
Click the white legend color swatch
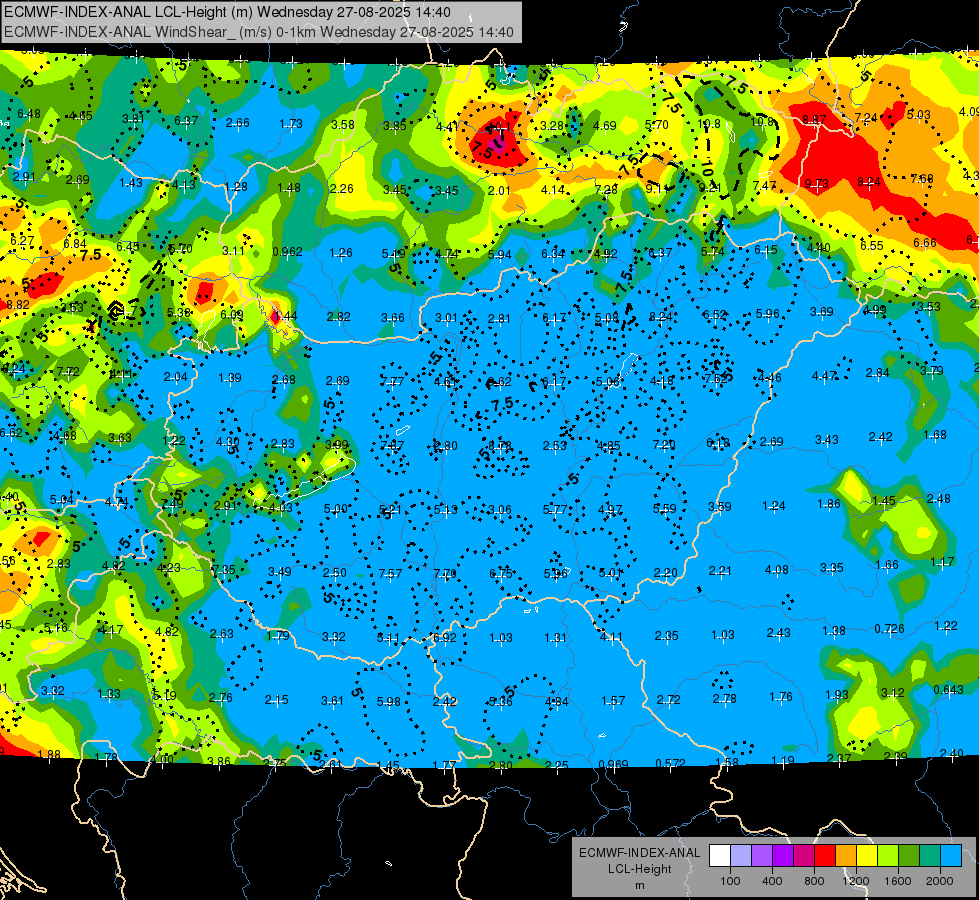[x=720, y=856]
